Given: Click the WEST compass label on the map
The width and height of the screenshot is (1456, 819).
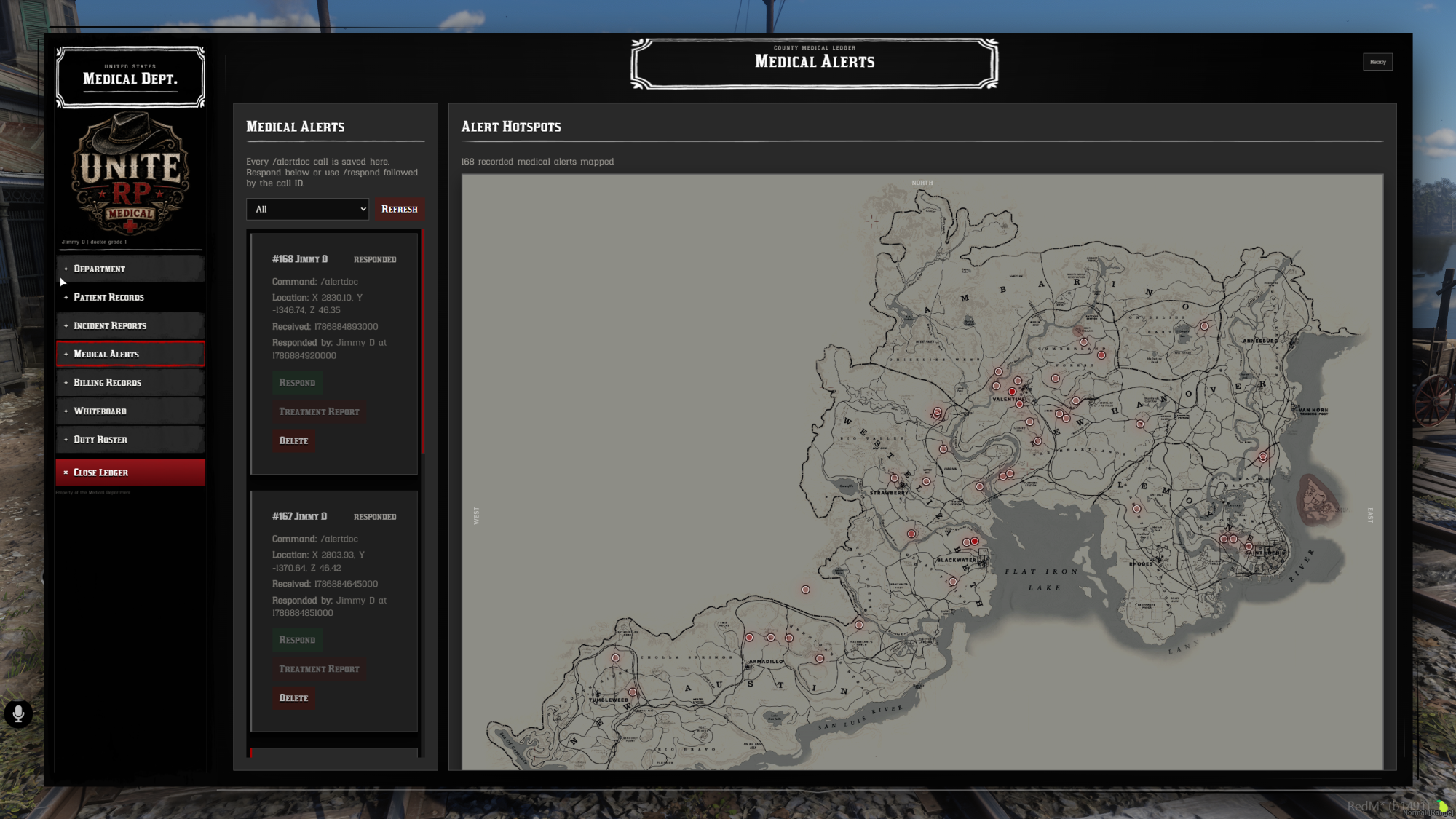Looking at the screenshot, I should point(477,515).
